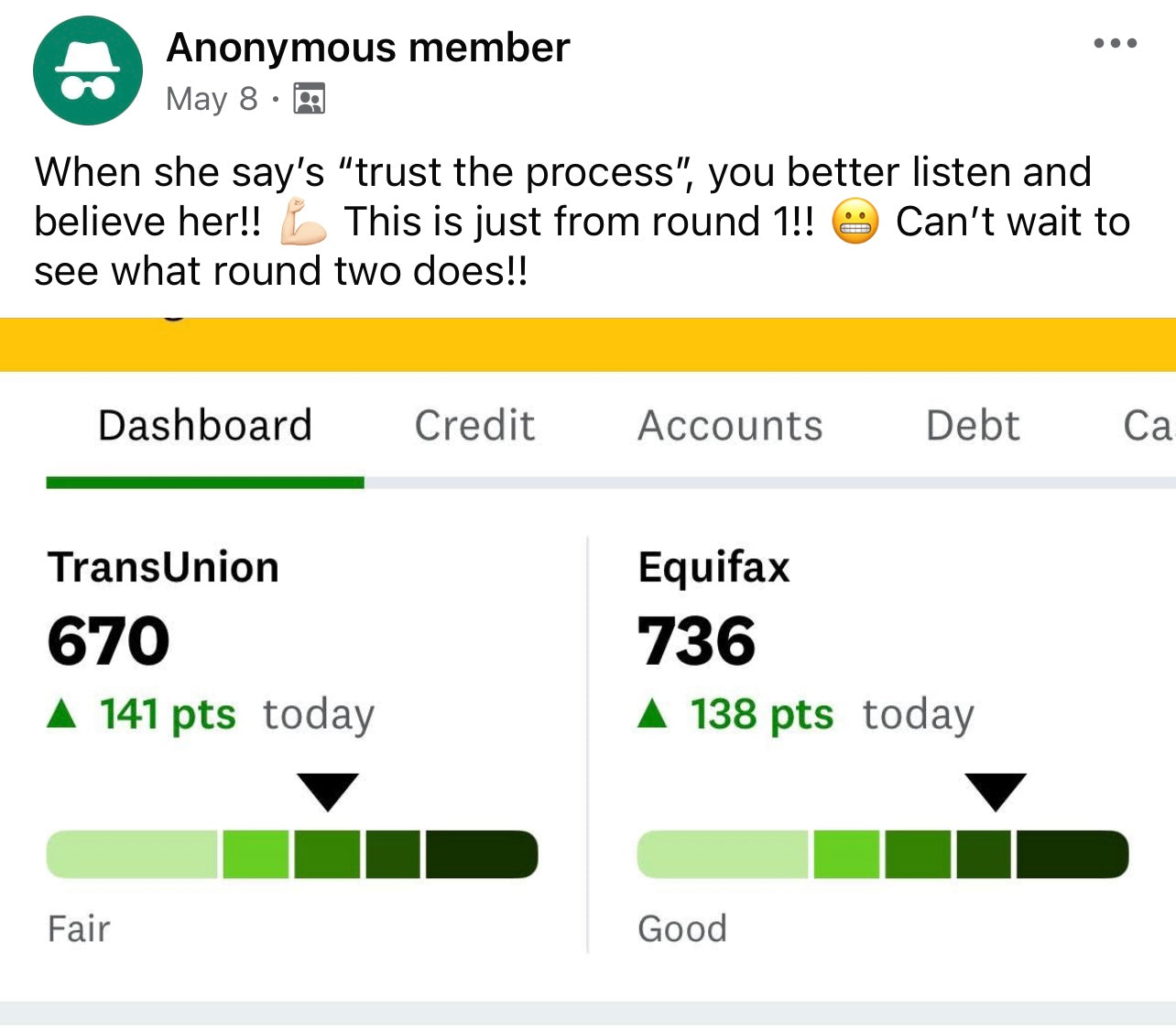The height and width of the screenshot is (1032, 1176).
Task: Click the May 8 post date
Action: [212, 99]
